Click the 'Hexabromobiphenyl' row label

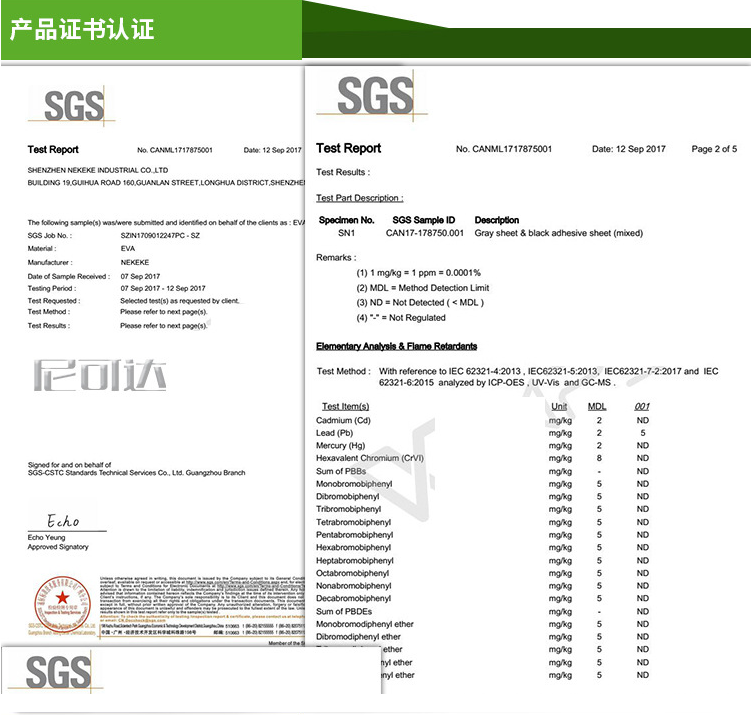tap(353, 547)
